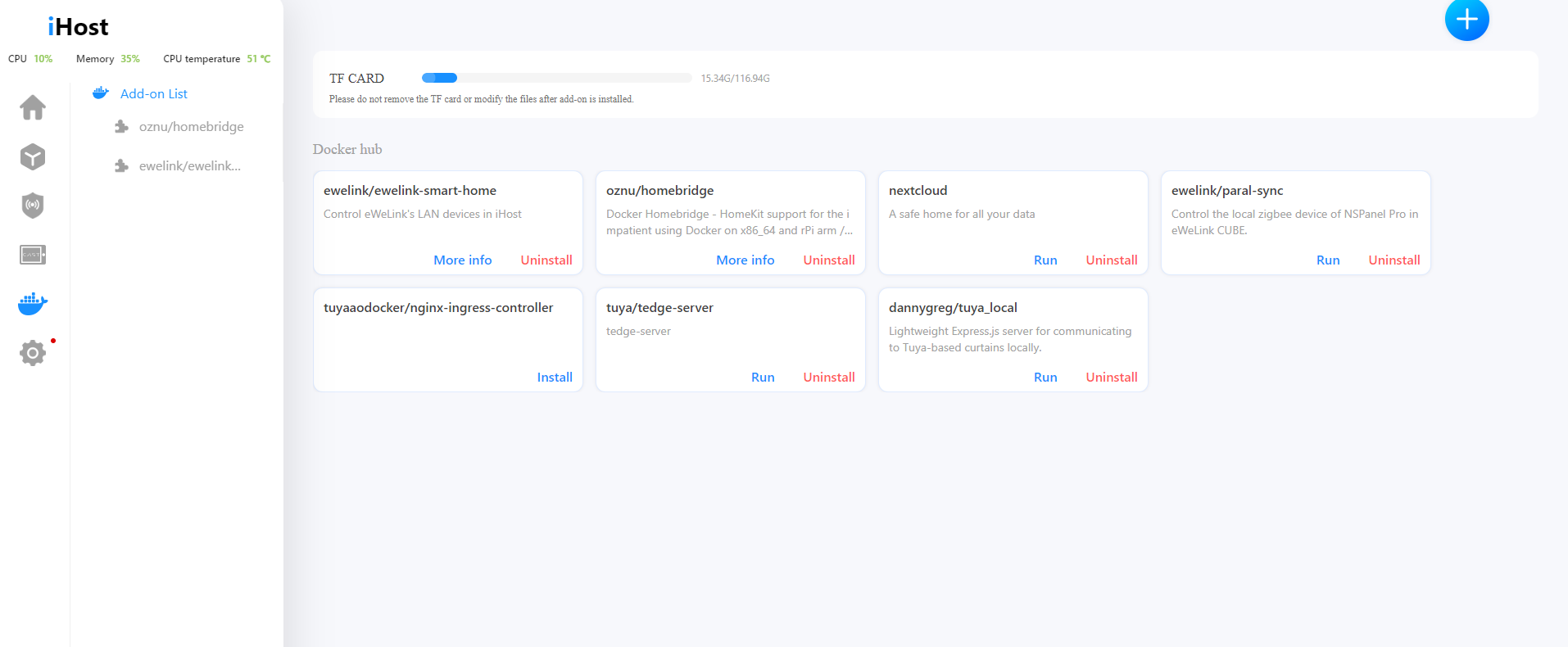Open the settings gear icon in sidebar

point(33,353)
